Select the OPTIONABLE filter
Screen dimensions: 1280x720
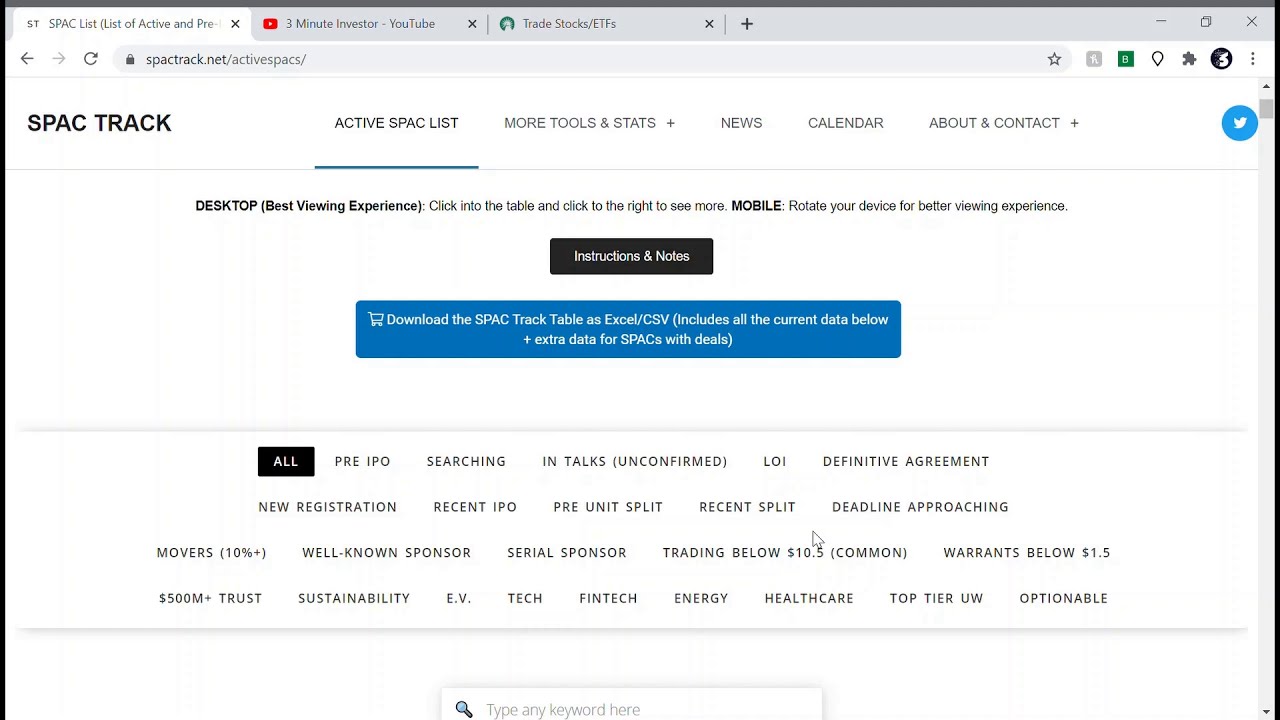[1063, 598]
